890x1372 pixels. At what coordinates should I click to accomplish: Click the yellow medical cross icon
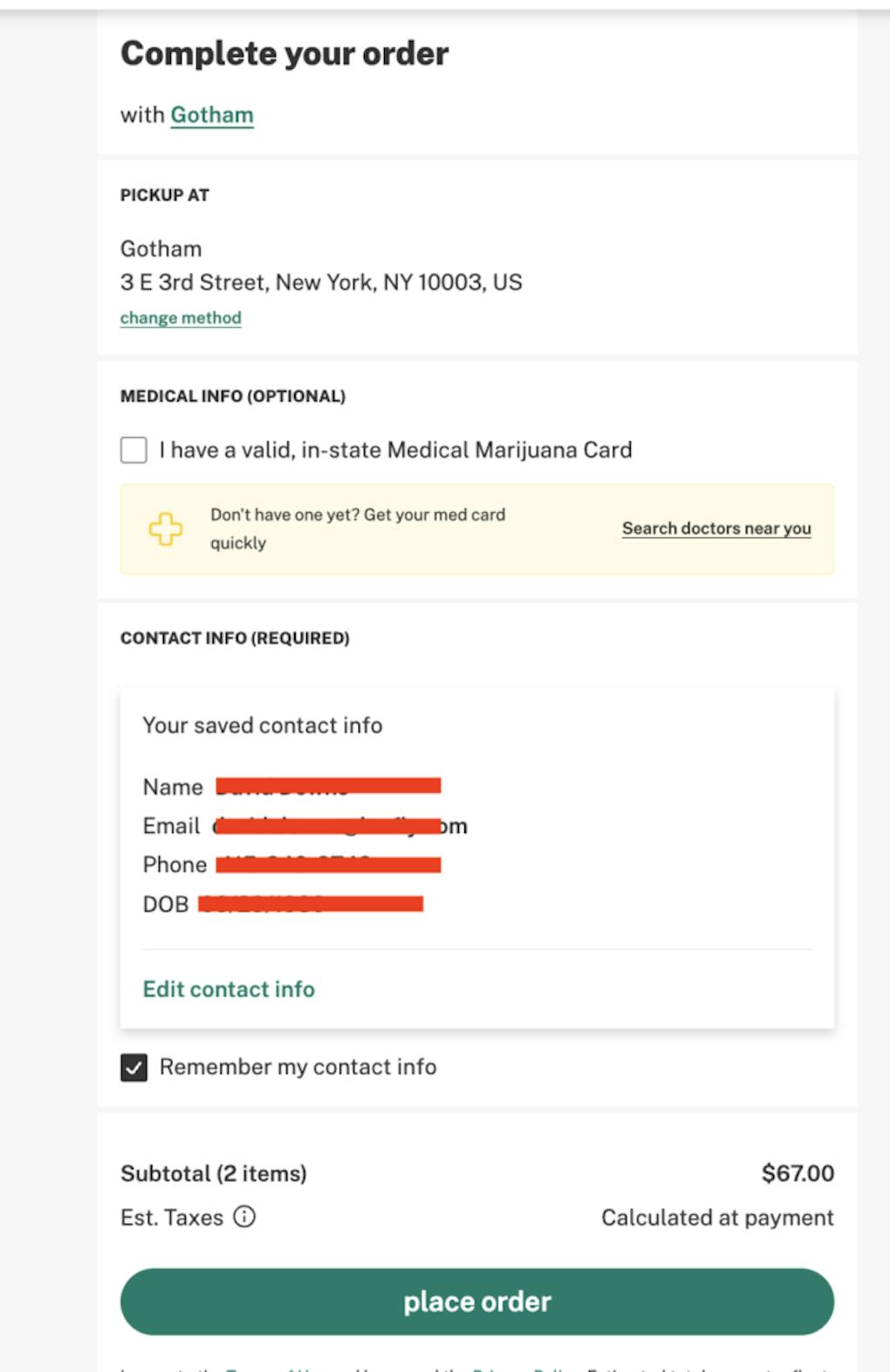pos(165,529)
